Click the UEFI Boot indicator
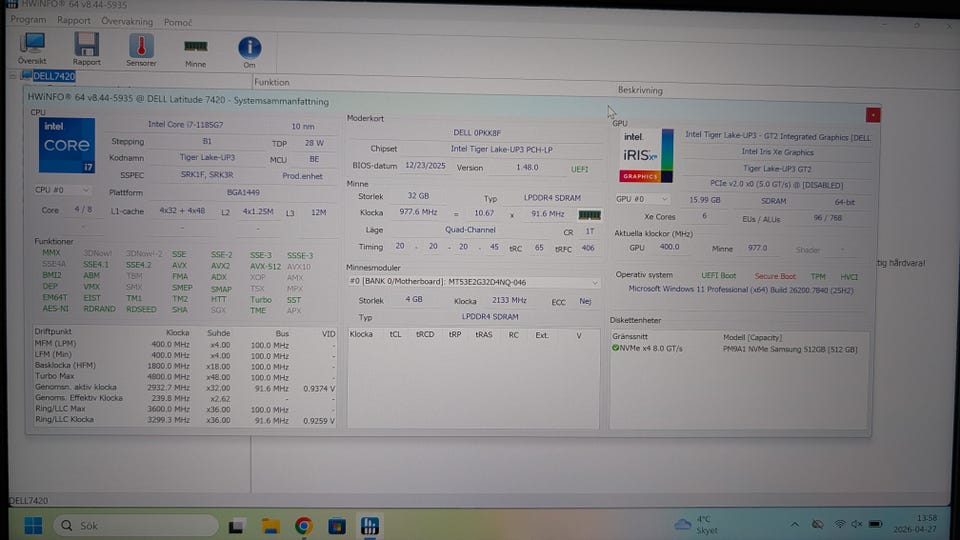960x540 pixels. [718, 276]
